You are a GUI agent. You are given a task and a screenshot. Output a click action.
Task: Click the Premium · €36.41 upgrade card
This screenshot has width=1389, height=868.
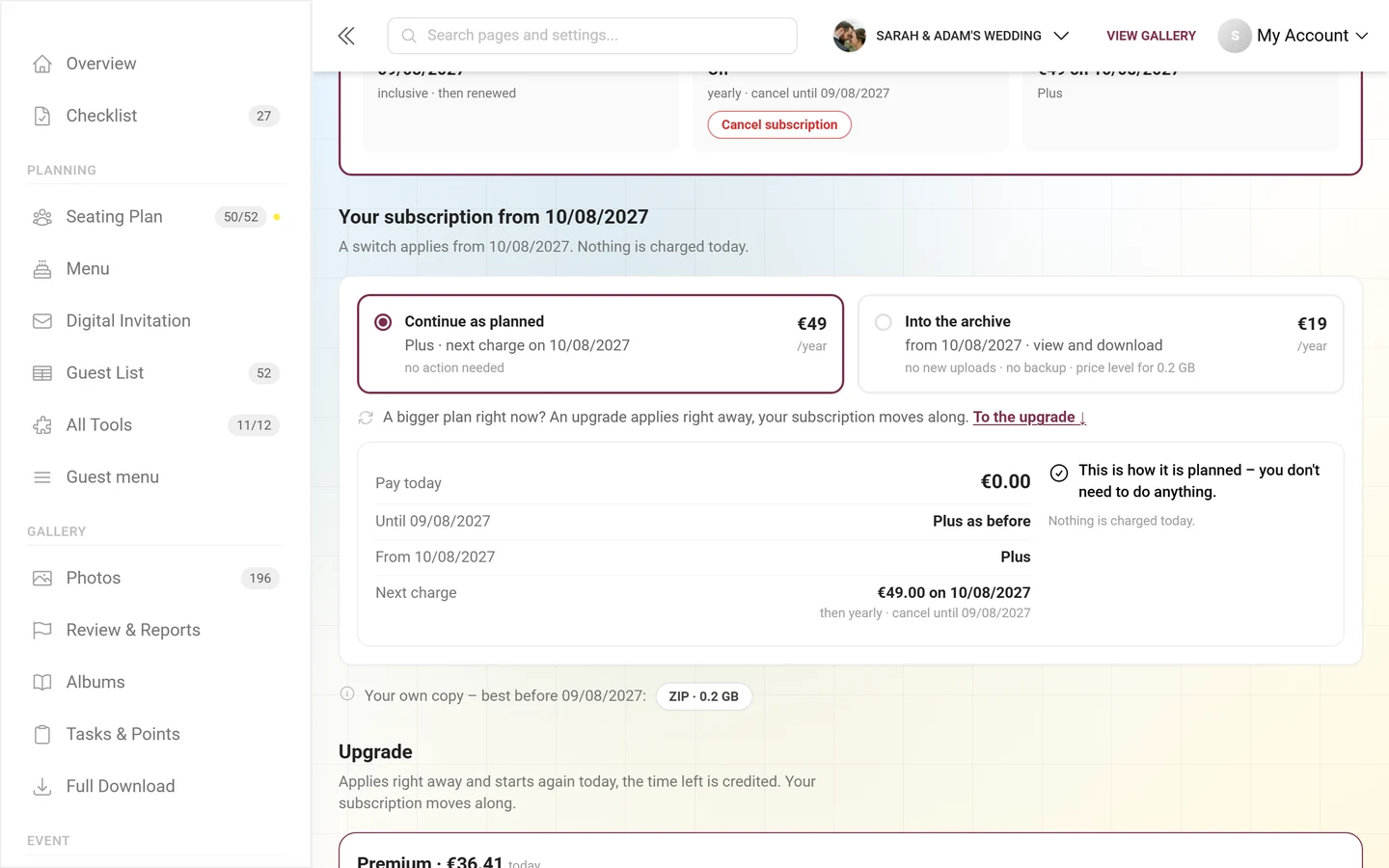(850, 851)
